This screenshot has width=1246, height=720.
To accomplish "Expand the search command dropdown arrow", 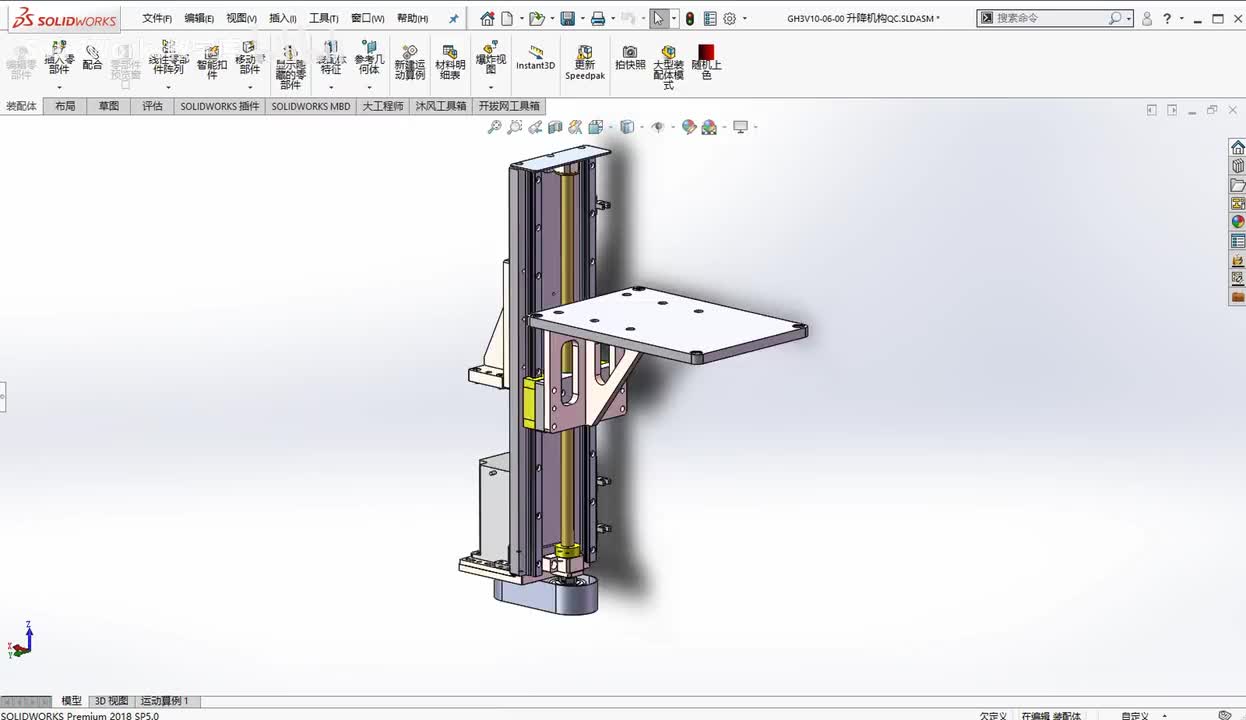I will [x=1129, y=19].
